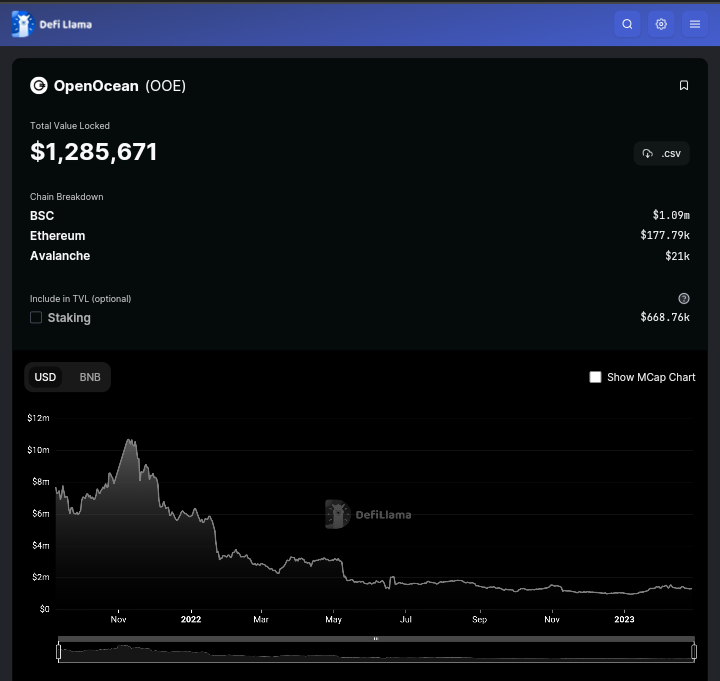This screenshot has width=720, height=681.
Task: Click the Chain Breakdown label
Action: click(67, 197)
